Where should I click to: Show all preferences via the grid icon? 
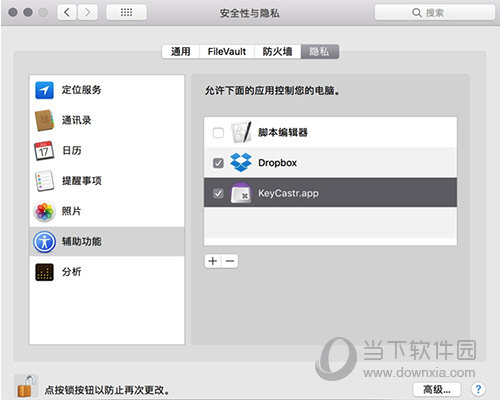pyautogui.click(x=126, y=13)
